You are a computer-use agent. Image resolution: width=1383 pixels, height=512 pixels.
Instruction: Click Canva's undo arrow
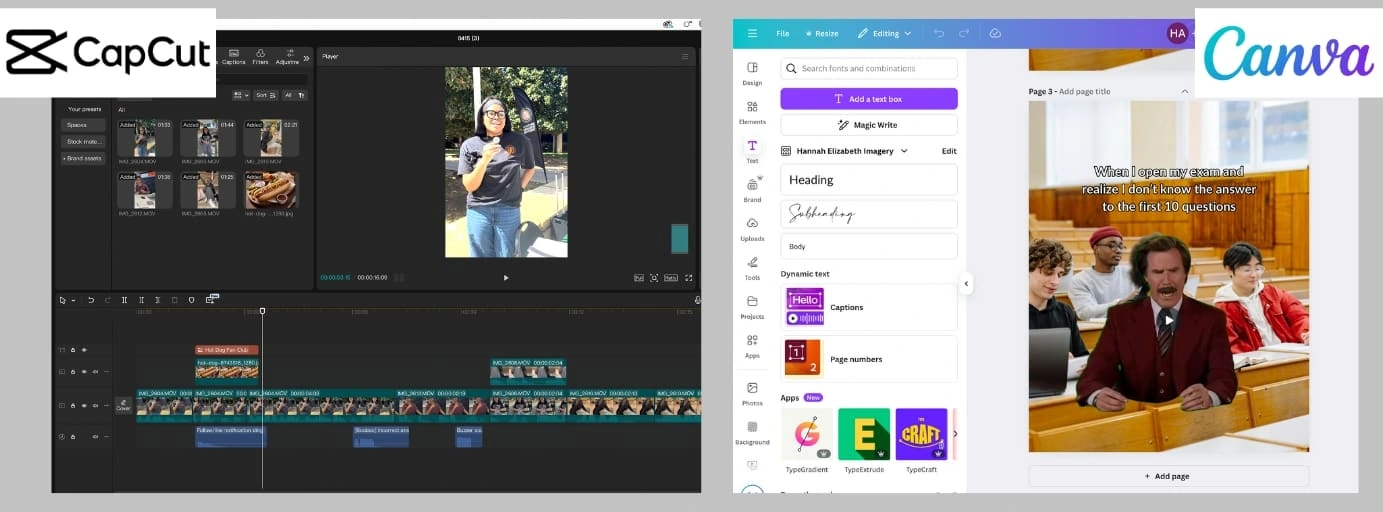pos(938,33)
